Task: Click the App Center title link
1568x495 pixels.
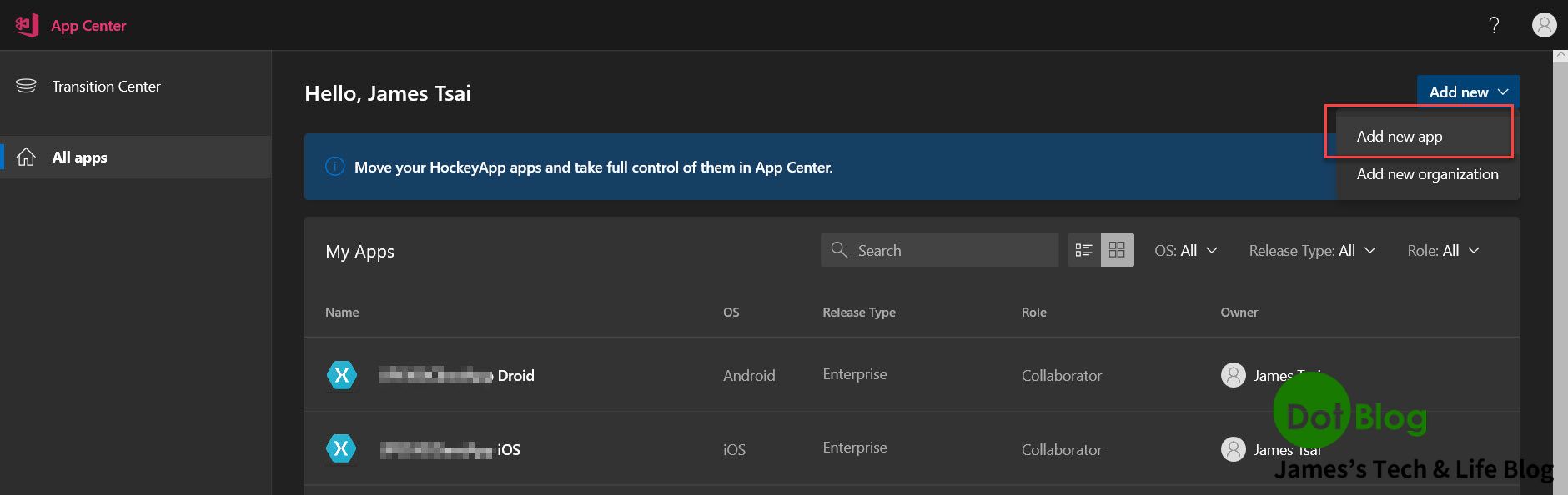Action: [88, 25]
